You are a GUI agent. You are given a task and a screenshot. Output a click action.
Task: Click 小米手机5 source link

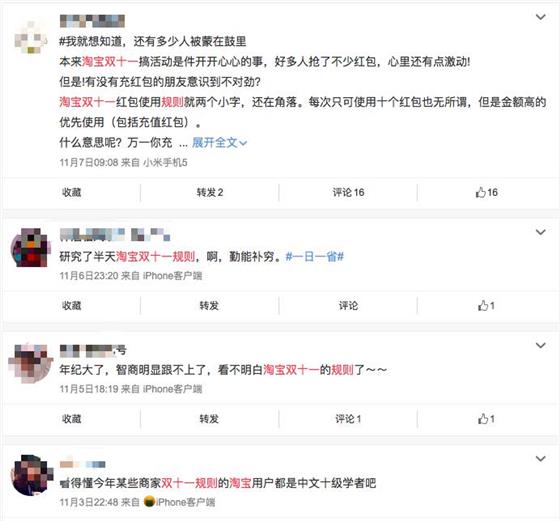point(165,163)
